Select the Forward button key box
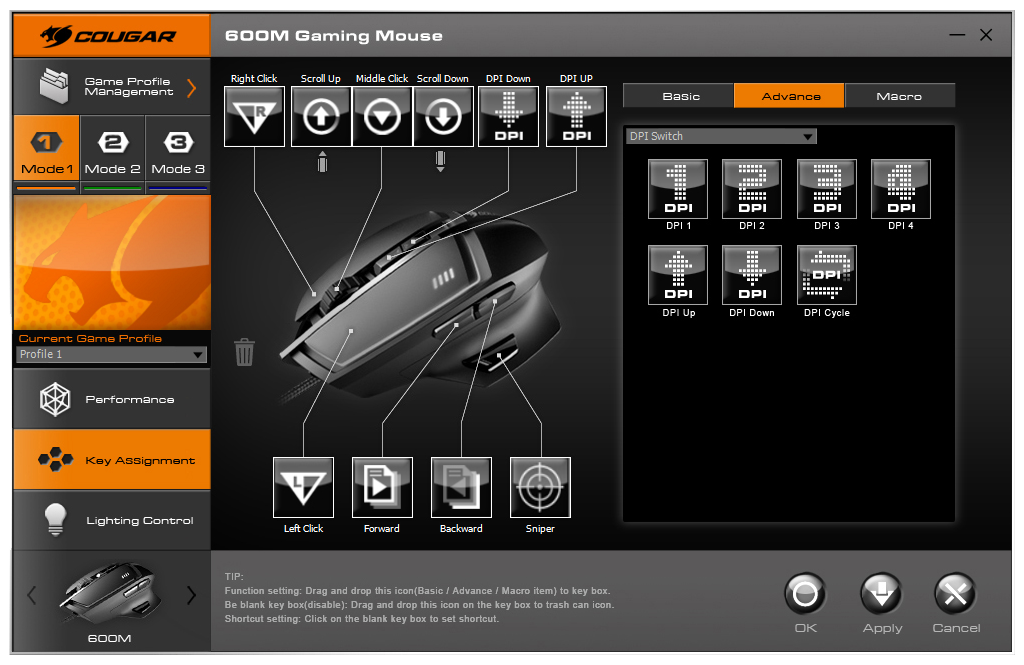The image size is (1024, 665). pos(382,487)
